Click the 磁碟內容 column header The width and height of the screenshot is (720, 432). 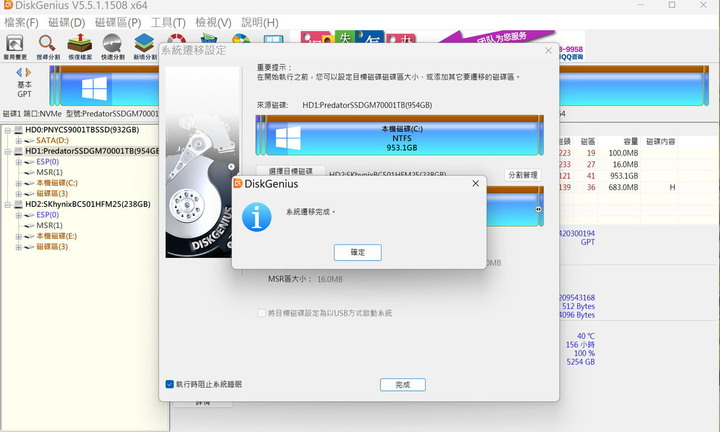coord(660,141)
